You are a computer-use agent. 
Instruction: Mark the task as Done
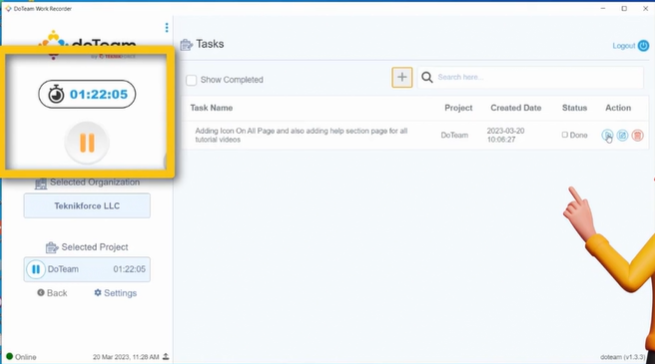565,135
